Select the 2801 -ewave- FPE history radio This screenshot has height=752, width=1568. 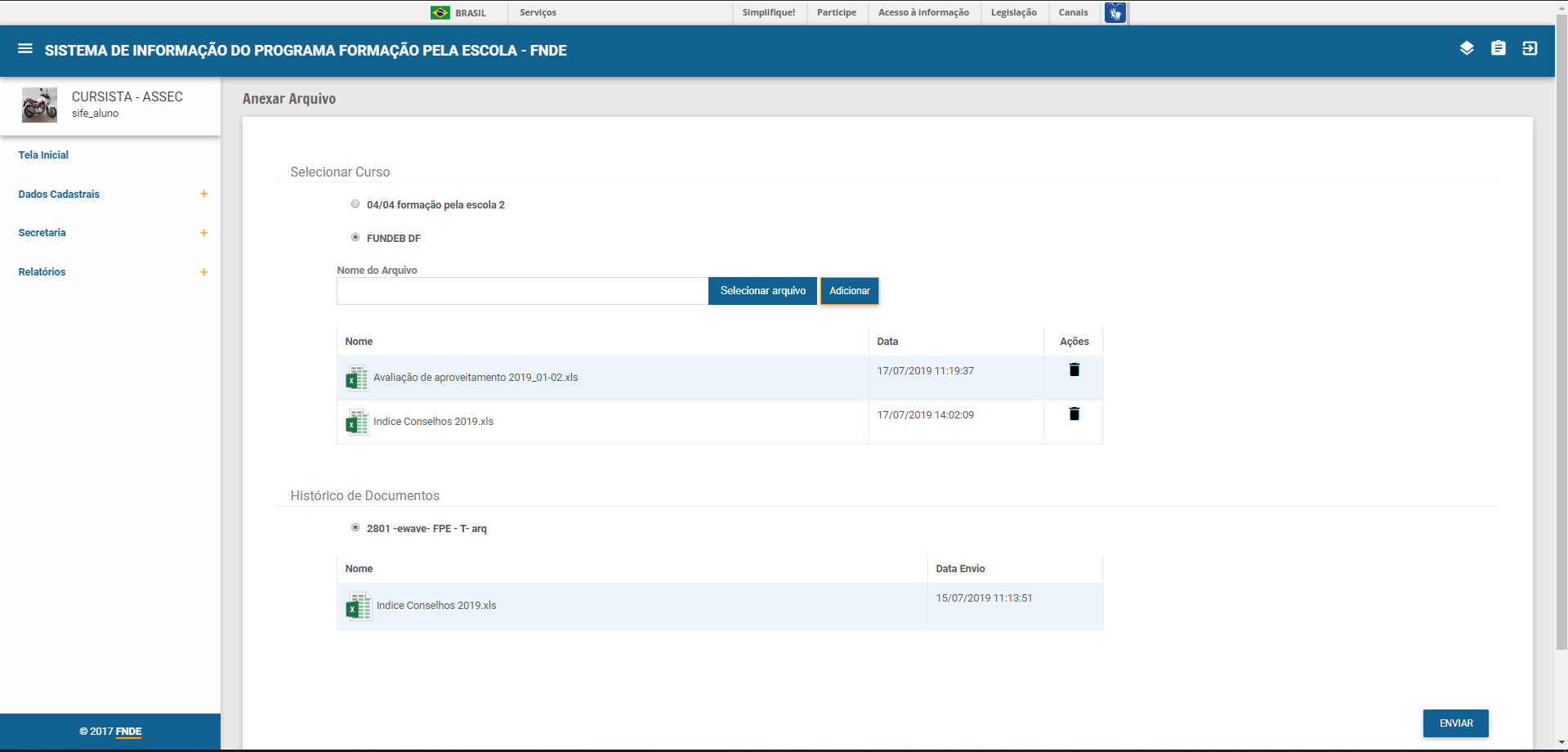tap(355, 528)
